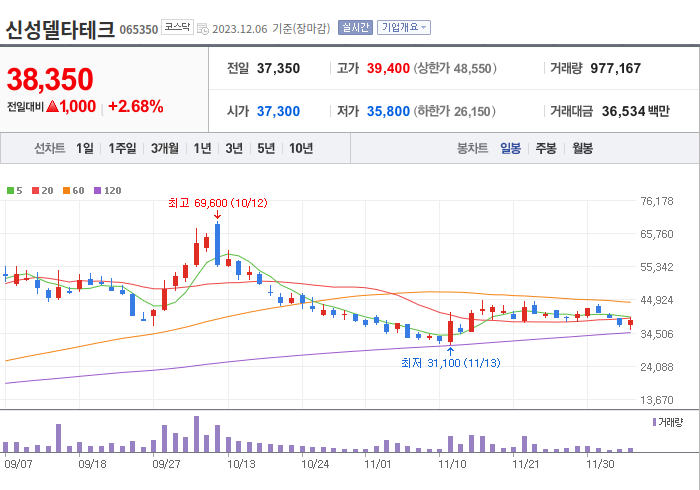Click the 거래대금 value 36,534
Image resolution: width=700 pixels, height=490 pixels.
[x=623, y=111]
